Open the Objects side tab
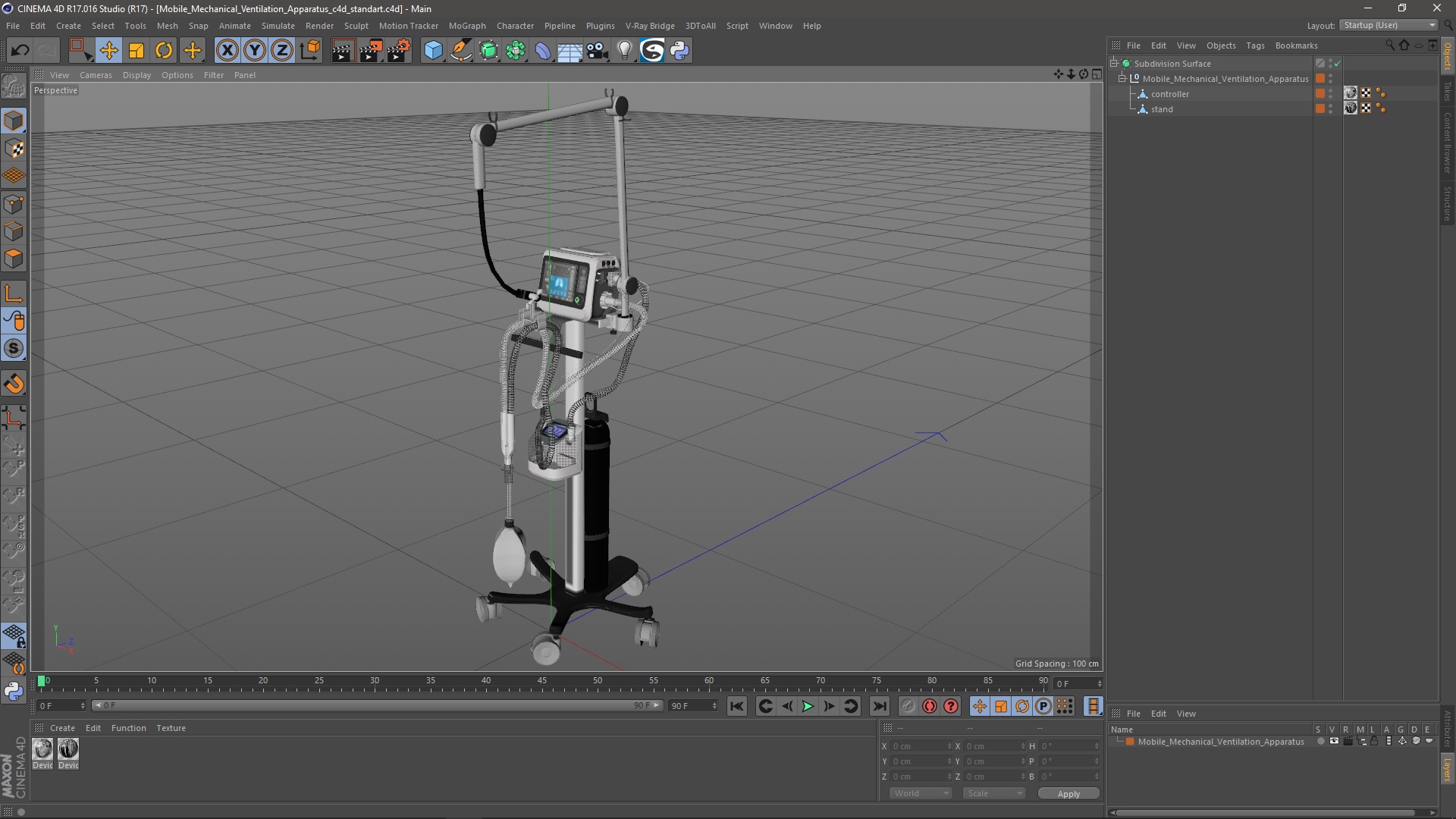 [x=1448, y=56]
